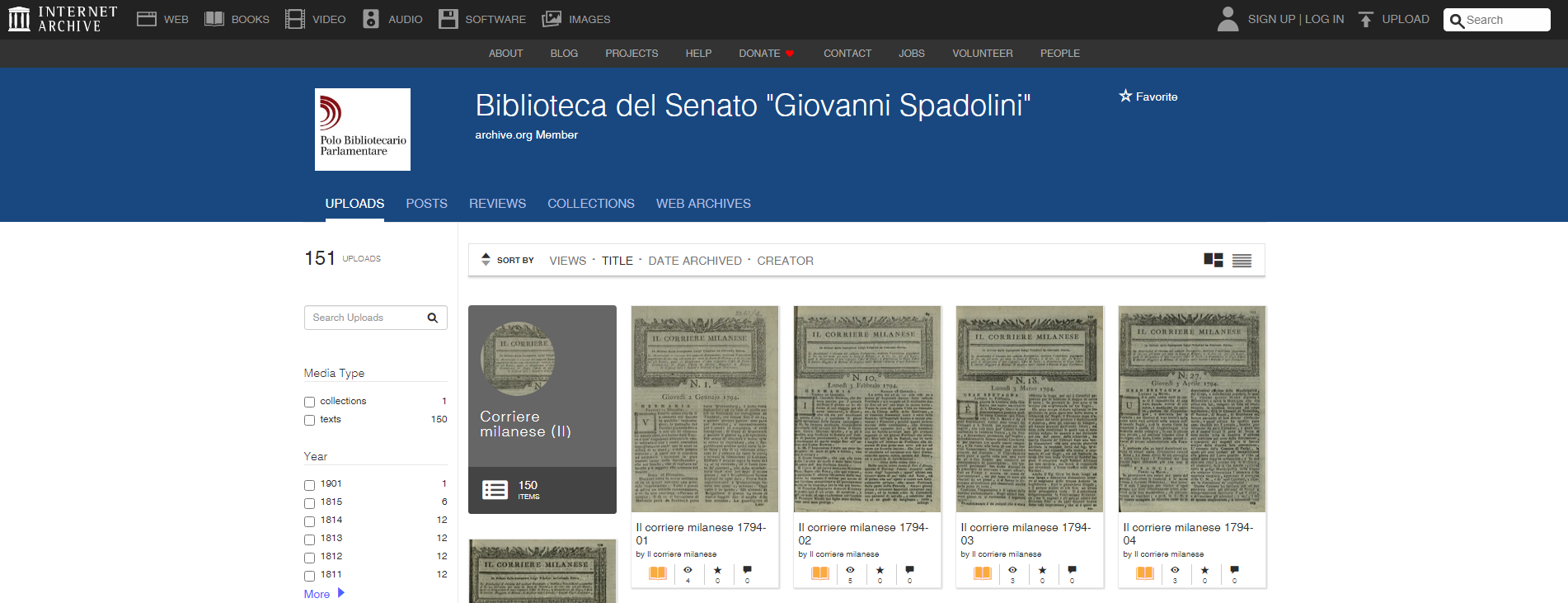
Task: Enable the 1815 year filter
Action: pos(310,503)
